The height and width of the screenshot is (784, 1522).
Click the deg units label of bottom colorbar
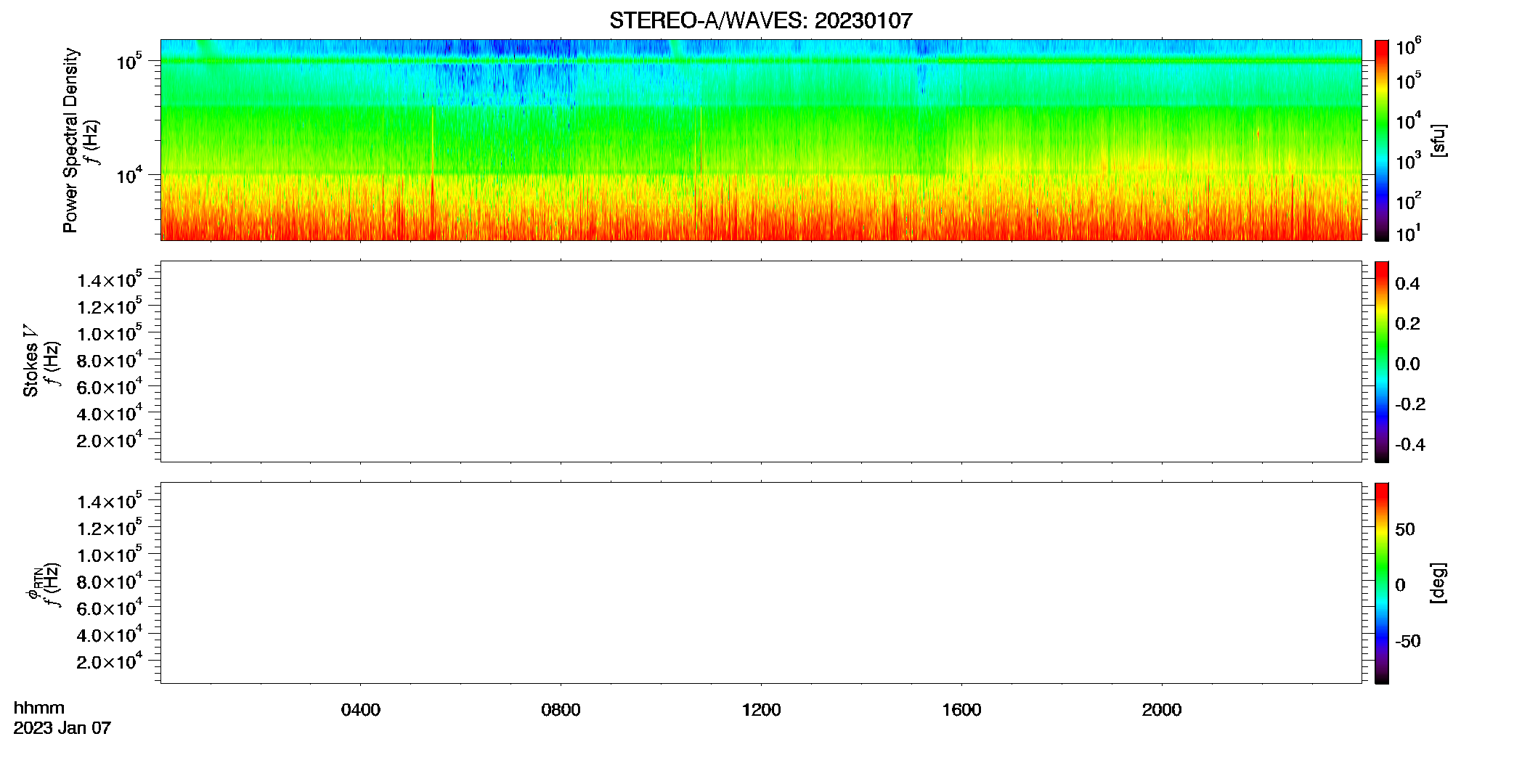tap(1438, 582)
